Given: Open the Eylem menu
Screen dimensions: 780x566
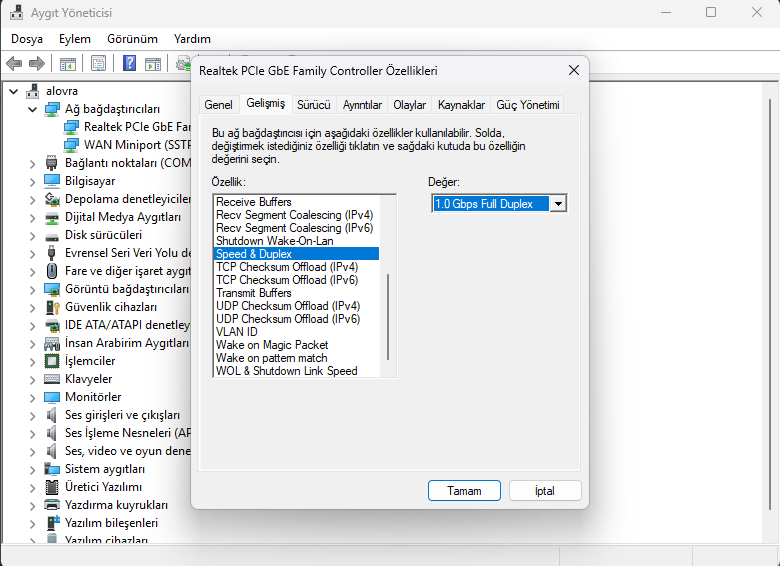Looking at the screenshot, I should point(75,39).
